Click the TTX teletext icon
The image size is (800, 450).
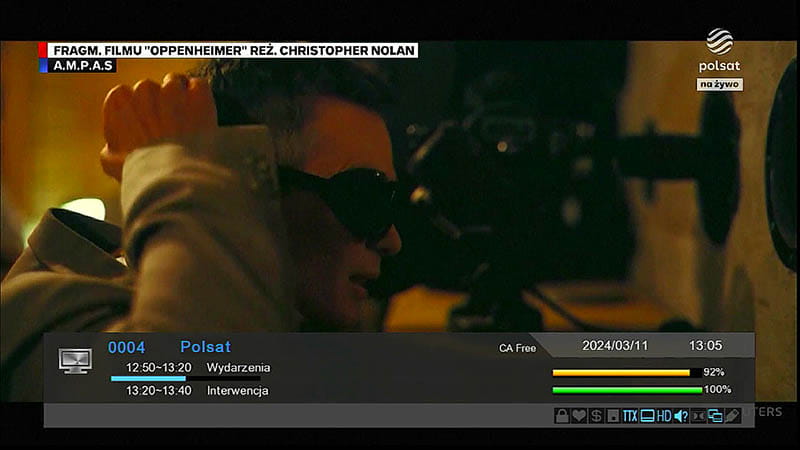[630, 416]
